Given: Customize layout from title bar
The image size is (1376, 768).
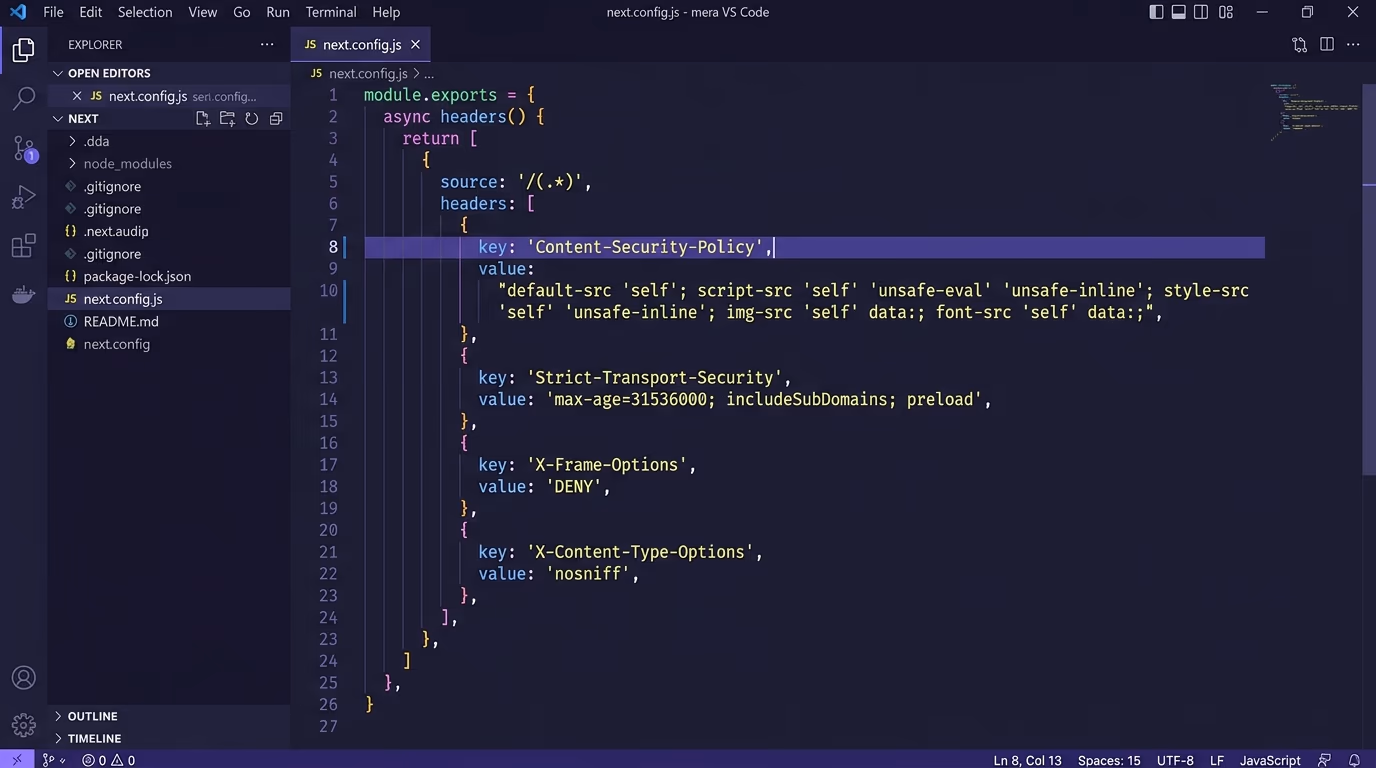Looking at the screenshot, I should pyautogui.click(x=1226, y=12).
